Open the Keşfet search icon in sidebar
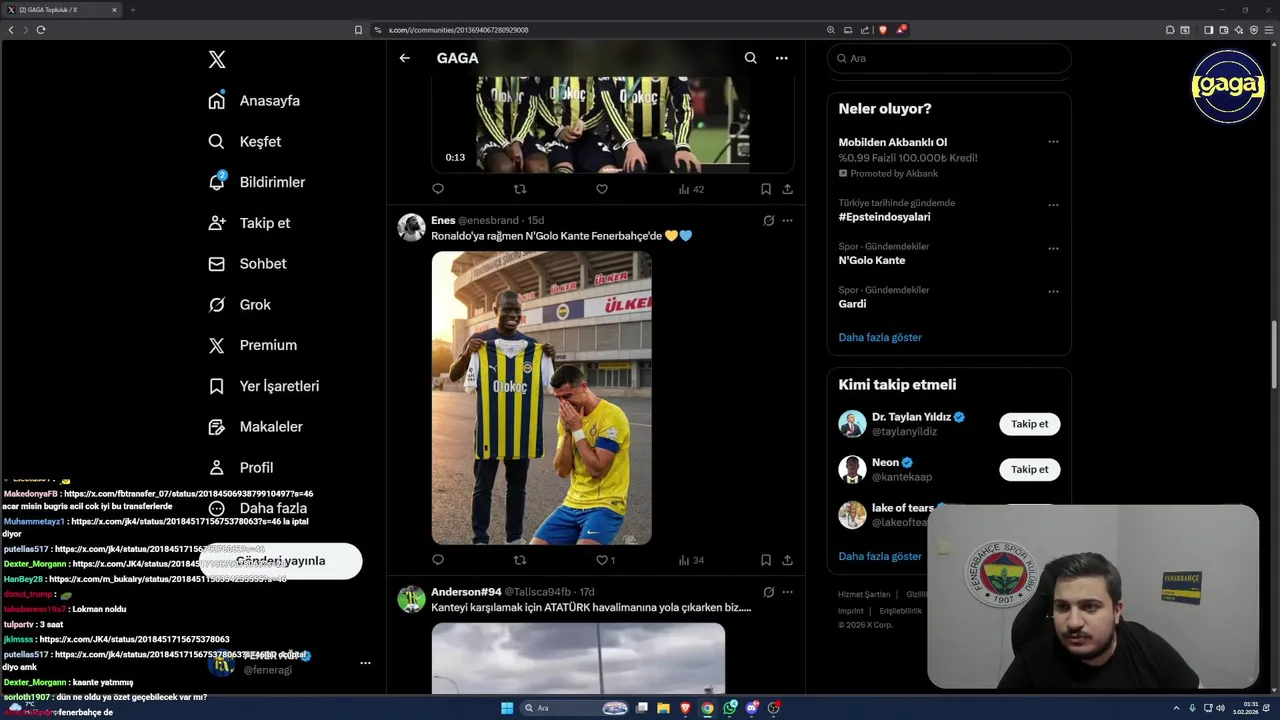Image resolution: width=1280 pixels, height=720 pixels. pyautogui.click(x=217, y=142)
